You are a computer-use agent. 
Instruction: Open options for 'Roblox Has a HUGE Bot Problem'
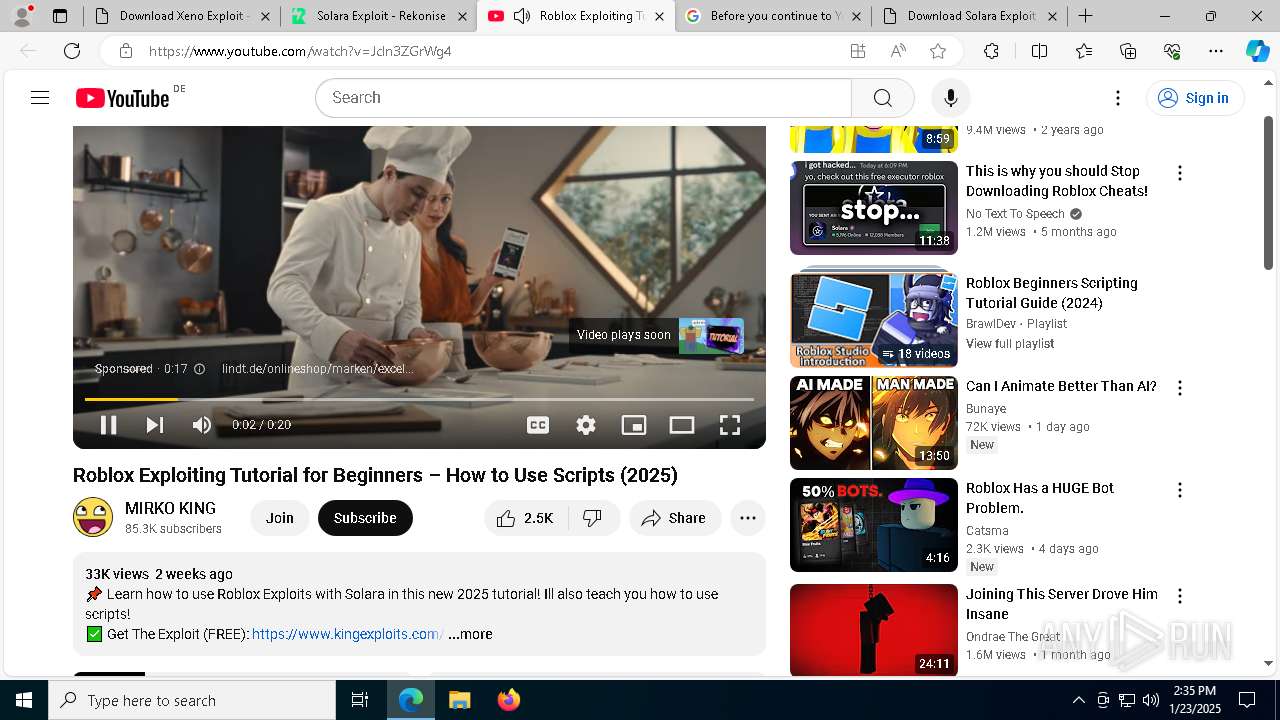[1180, 490]
